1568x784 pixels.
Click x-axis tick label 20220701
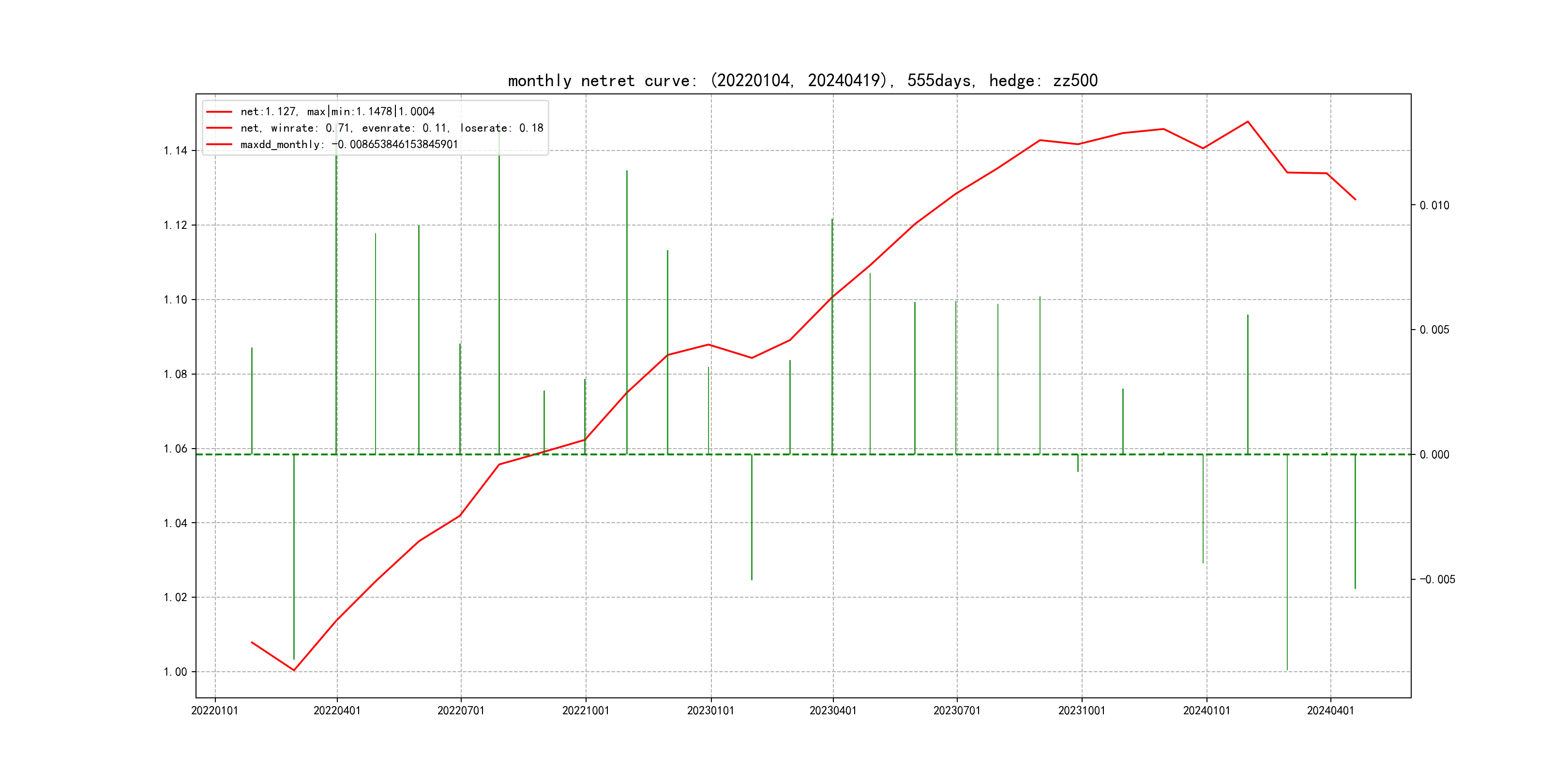click(x=461, y=711)
